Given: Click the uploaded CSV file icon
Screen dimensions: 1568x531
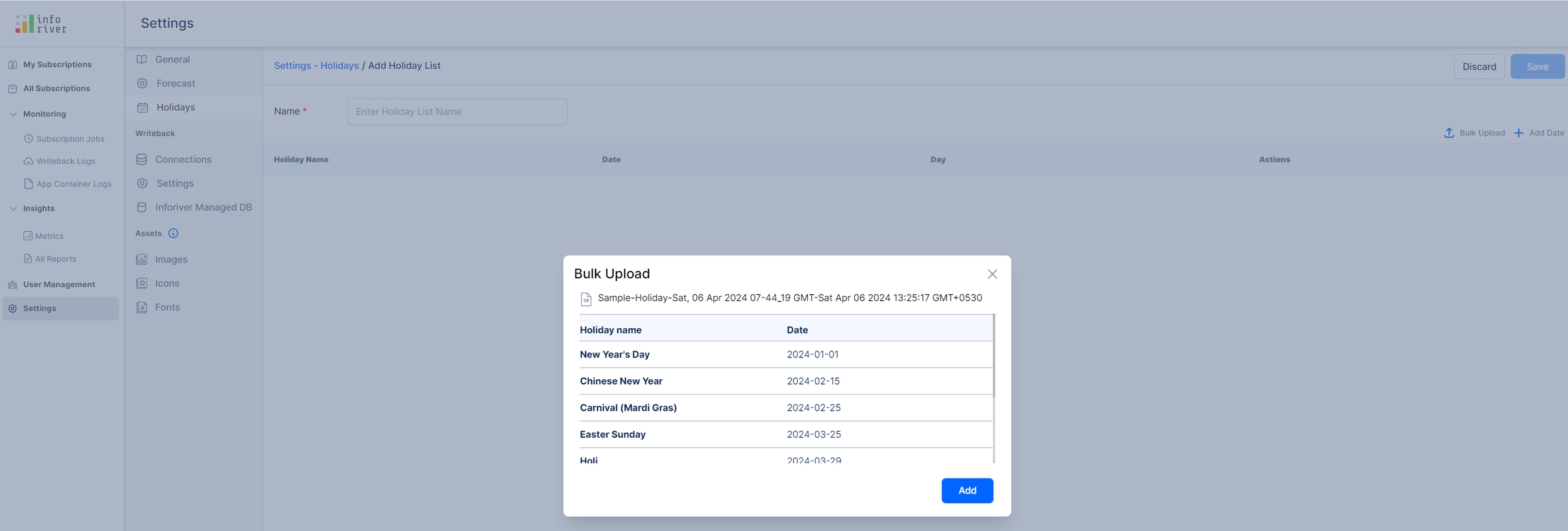Looking at the screenshot, I should tap(585, 299).
